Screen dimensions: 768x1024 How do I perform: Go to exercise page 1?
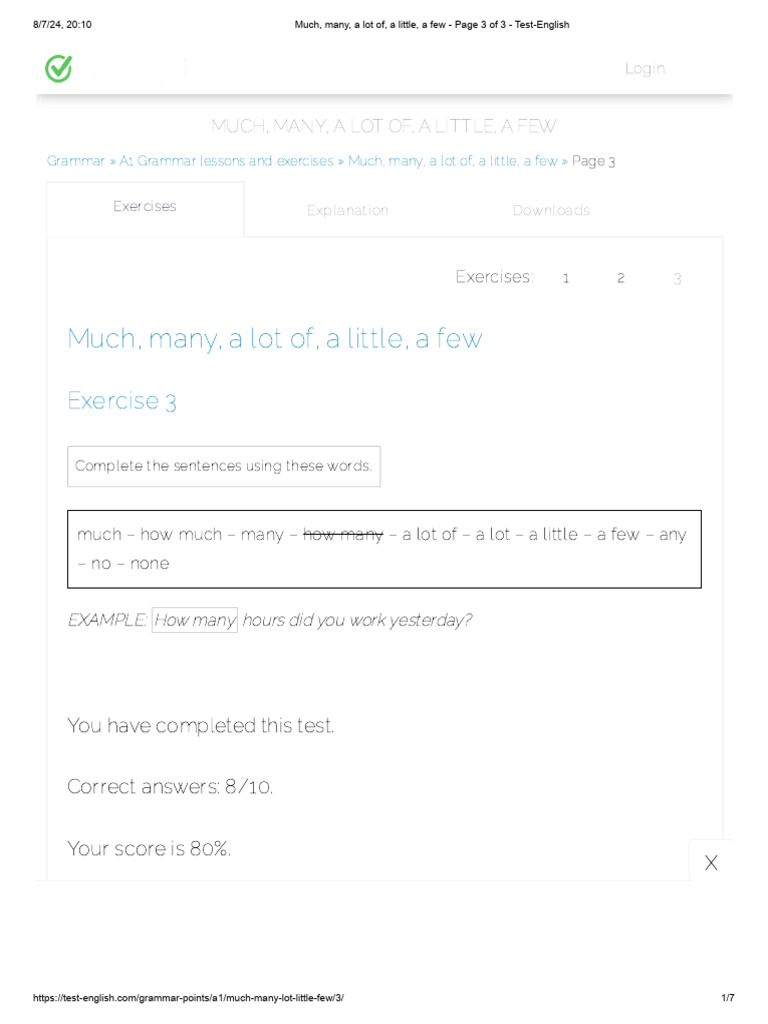tap(566, 278)
